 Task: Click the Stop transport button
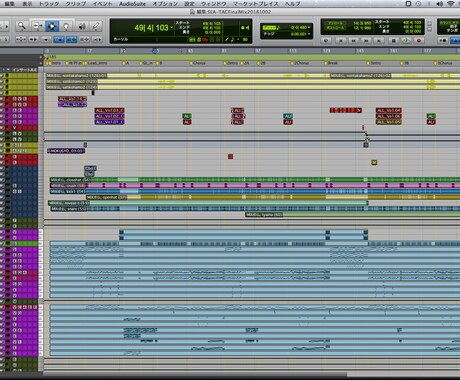pyautogui.click(x=393, y=40)
